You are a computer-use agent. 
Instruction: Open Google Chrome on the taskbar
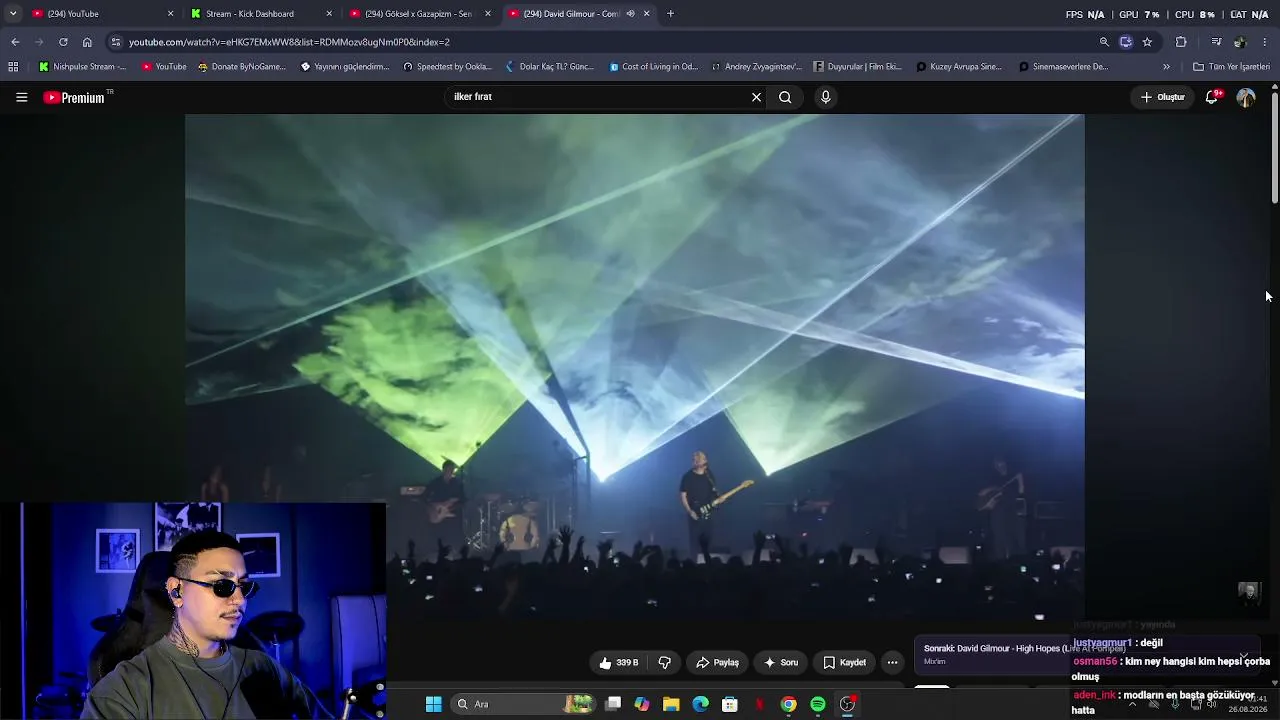tap(788, 704)
